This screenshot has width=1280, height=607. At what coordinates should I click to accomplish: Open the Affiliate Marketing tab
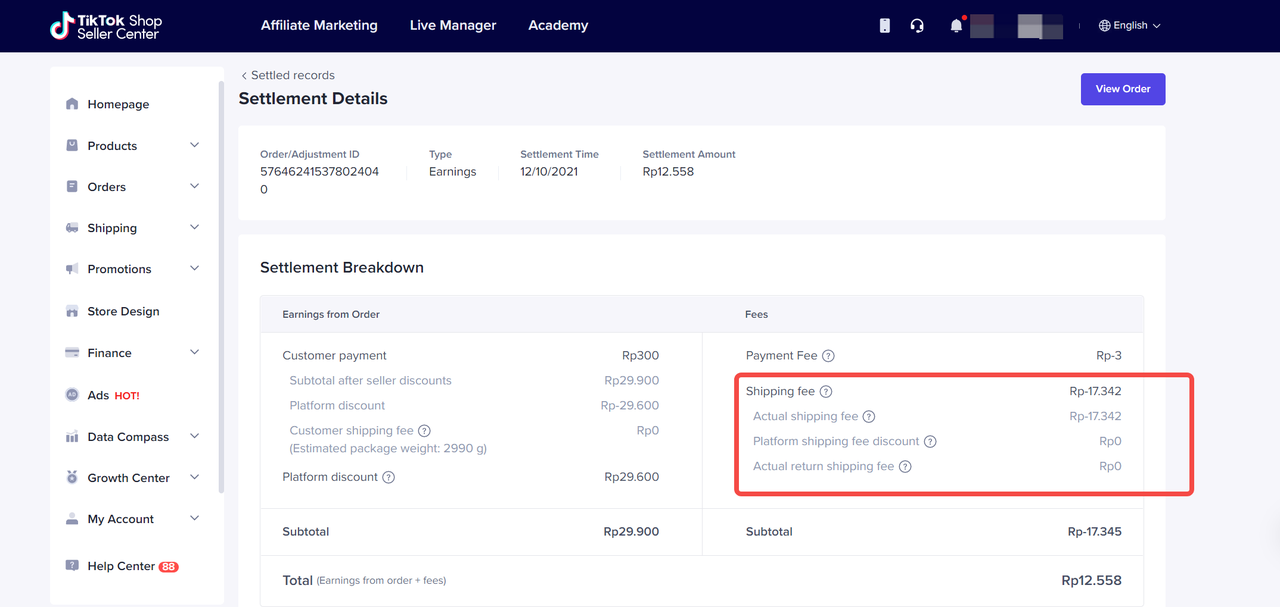click(x=319, y=26)
